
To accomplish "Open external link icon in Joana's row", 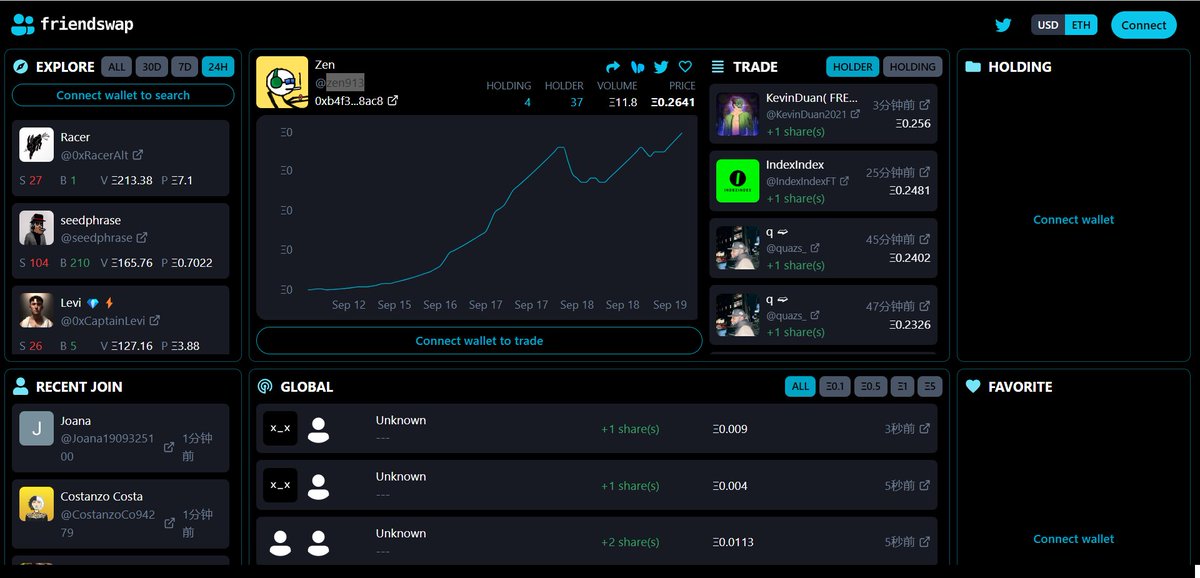I will pyautogui.click(x=169, y=447).
